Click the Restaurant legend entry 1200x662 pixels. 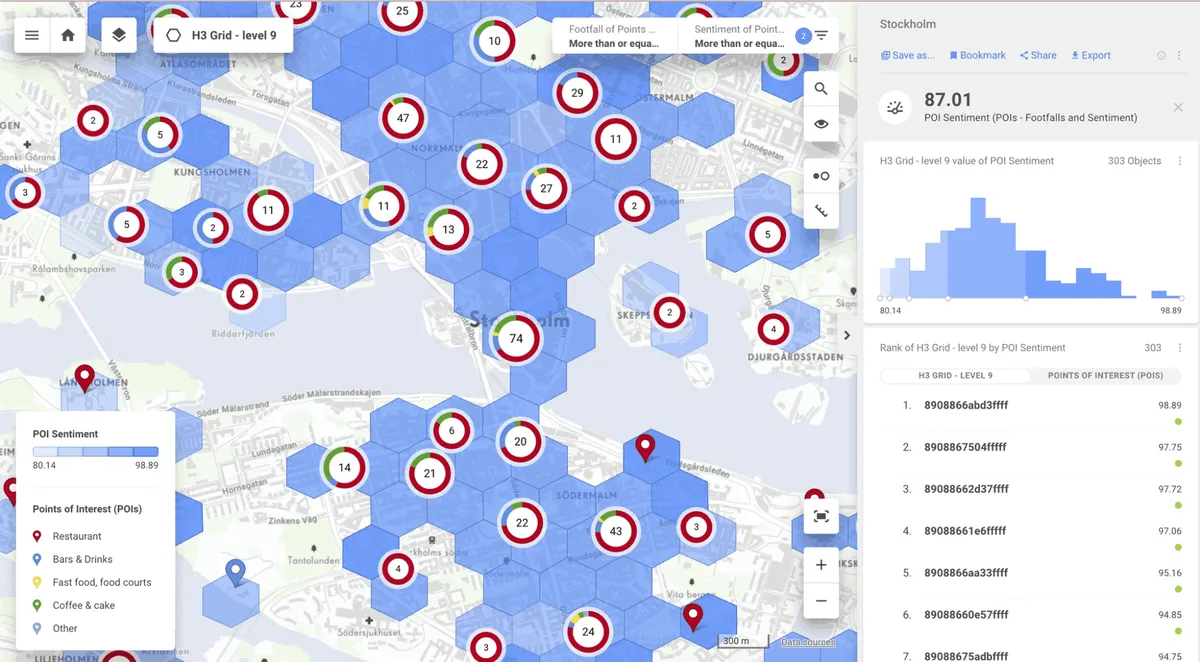(x=77, y=537)
